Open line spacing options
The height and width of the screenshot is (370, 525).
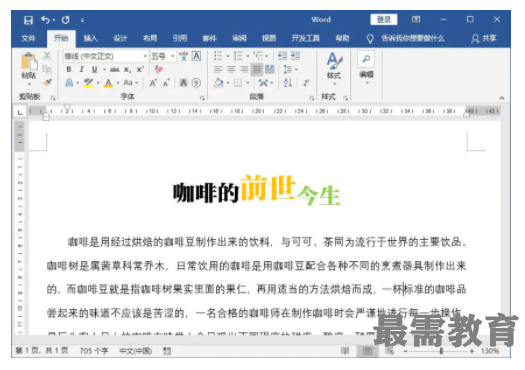point(290,70)
